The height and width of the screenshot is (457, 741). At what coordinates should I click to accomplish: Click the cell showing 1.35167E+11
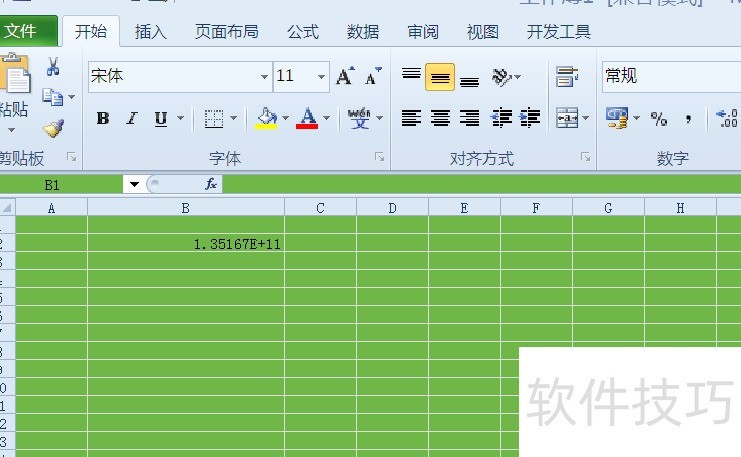pos(186,243)
